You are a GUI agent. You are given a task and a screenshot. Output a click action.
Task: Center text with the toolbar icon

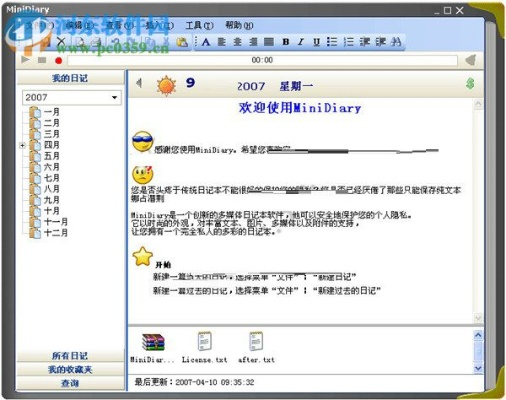click(237, 42)
